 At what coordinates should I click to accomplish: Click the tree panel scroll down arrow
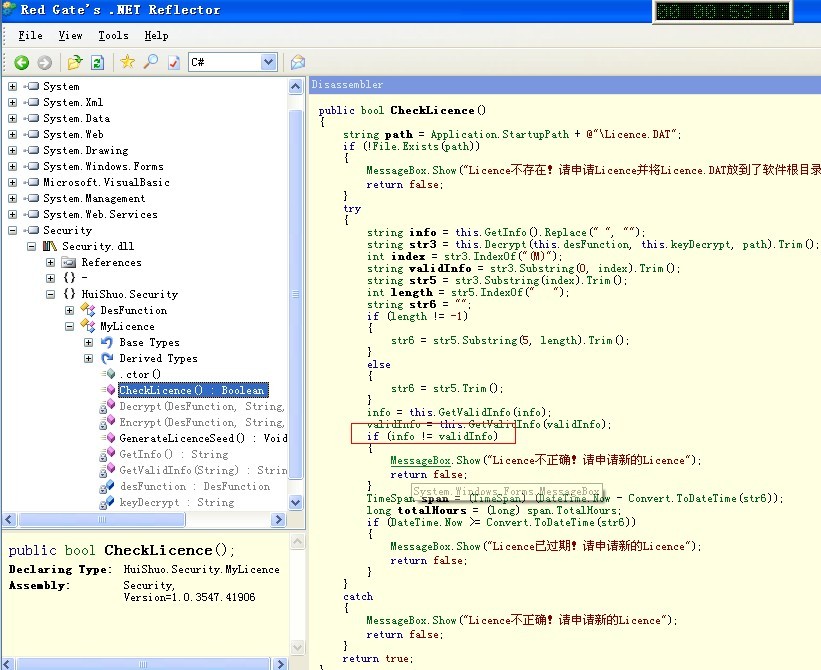[296, 503]
